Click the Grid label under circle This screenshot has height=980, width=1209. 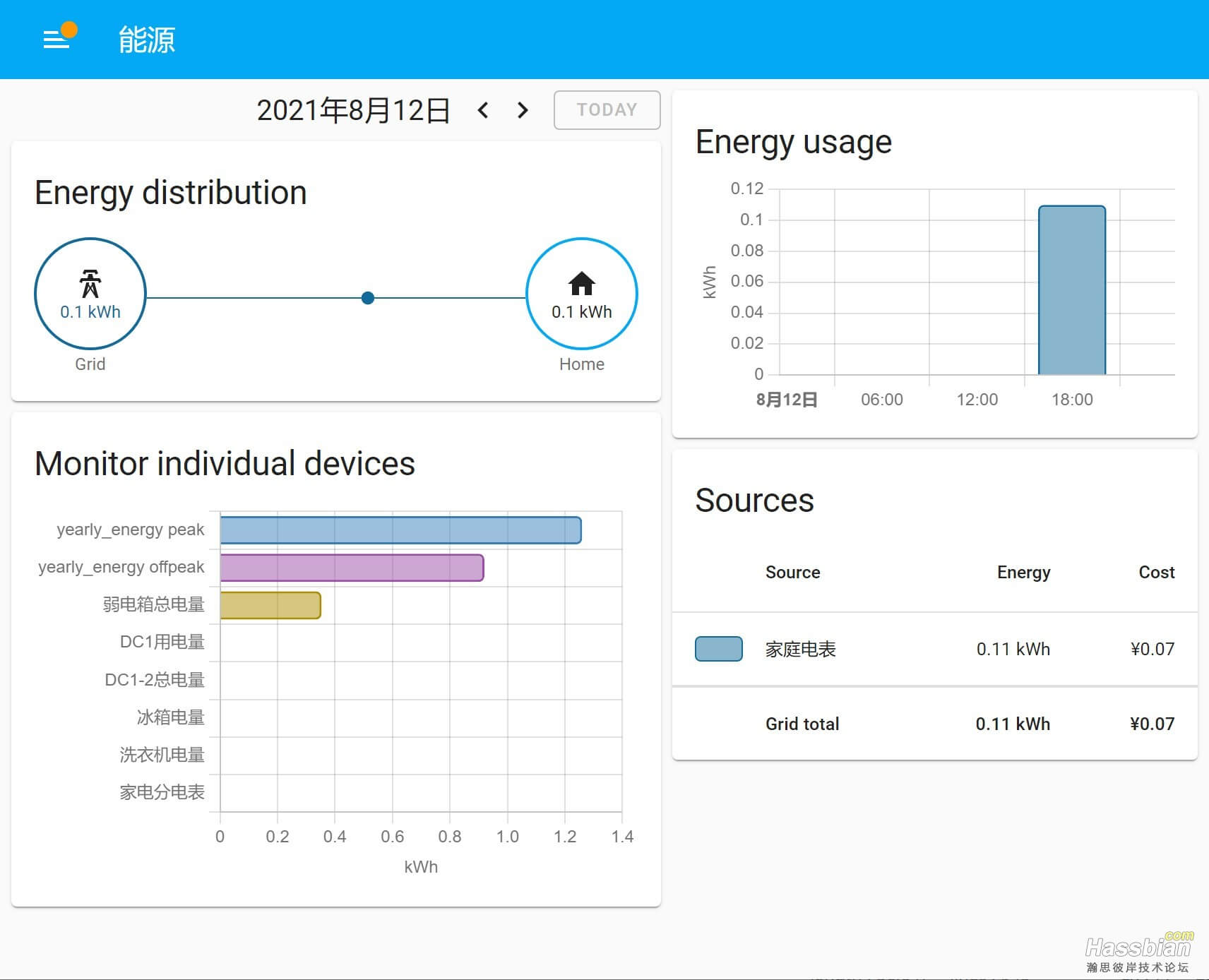coord(90,364)
